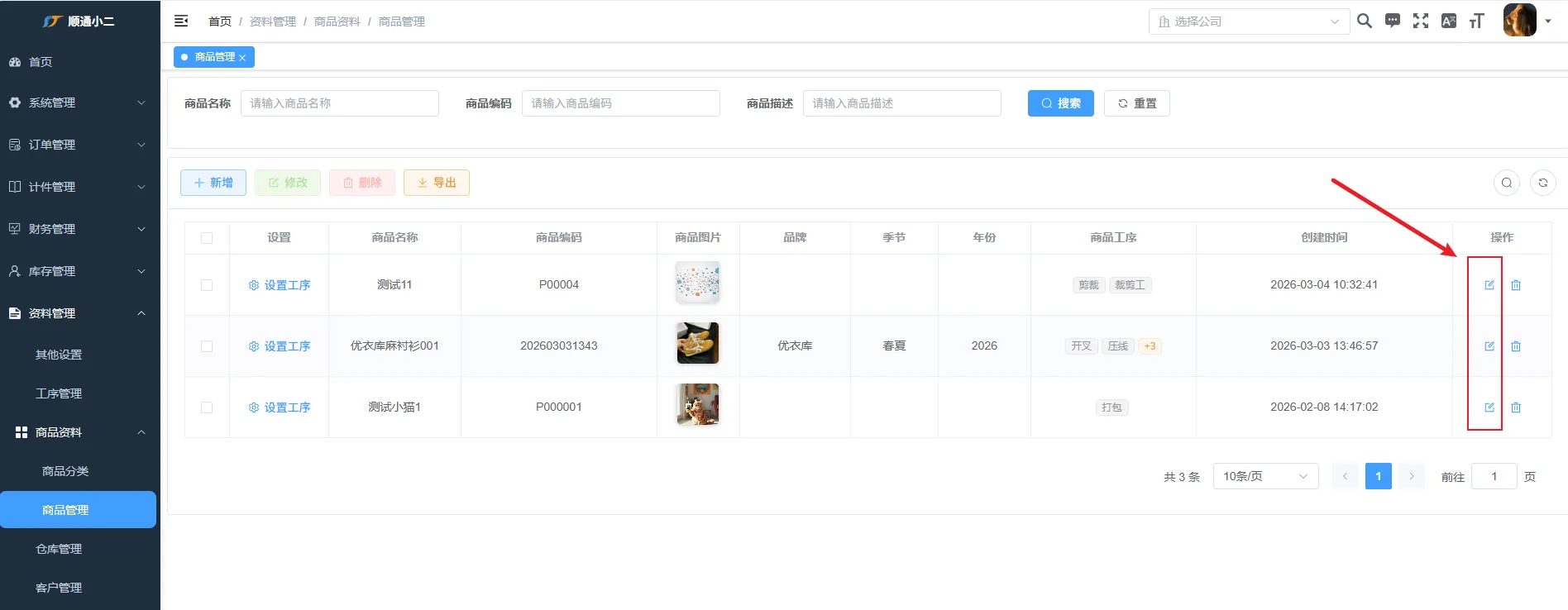1568x610 pixels.
Task: Click the edit icon for 优衣库麻衬衫001 row
Action: (1489, 346)
